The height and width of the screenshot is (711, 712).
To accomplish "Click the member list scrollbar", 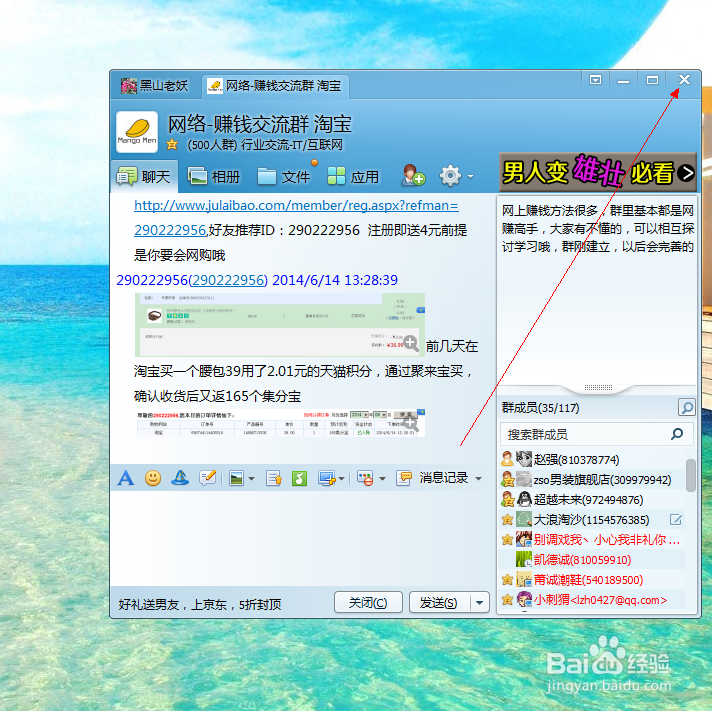I will 691,475.
